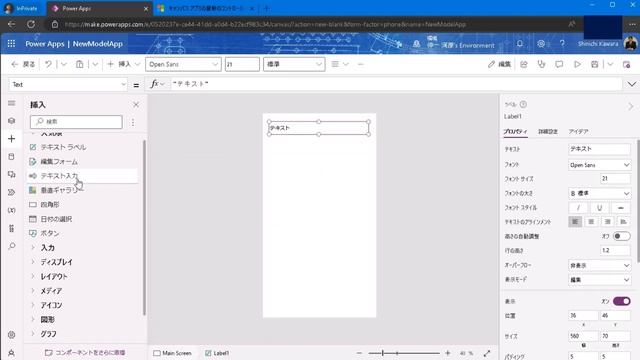Image resolution: width=640 pixels, height=360 pixels.
Task: Click the Share icon in toolbar
Action: pos(524,64)
